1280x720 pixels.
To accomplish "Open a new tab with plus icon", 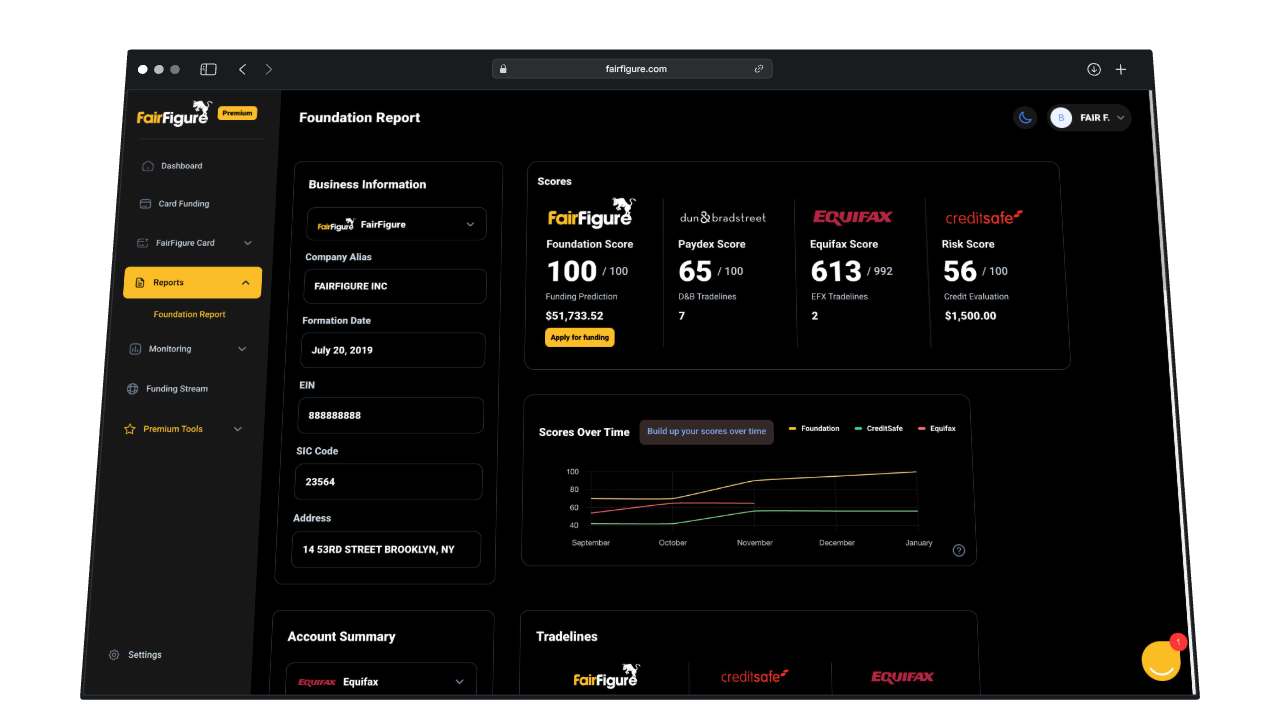I will tap(1121, 69).
